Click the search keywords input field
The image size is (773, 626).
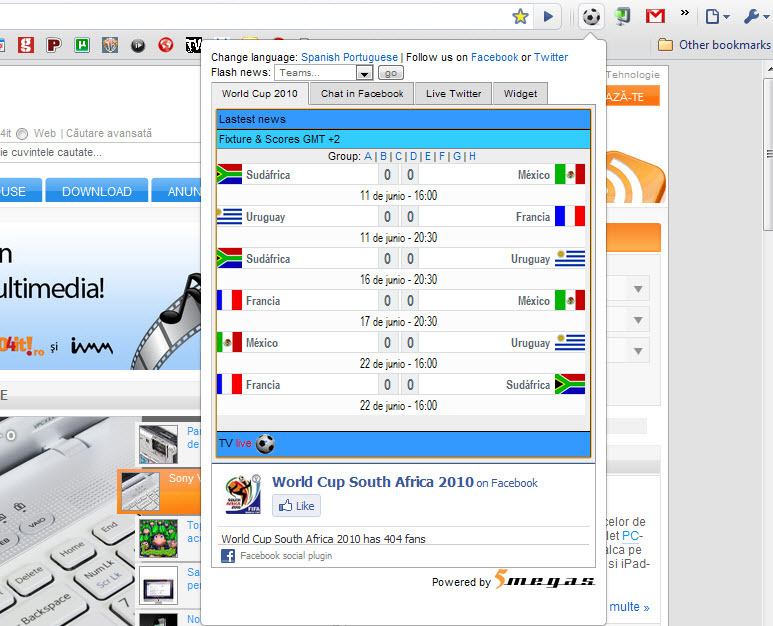[100, 152]
